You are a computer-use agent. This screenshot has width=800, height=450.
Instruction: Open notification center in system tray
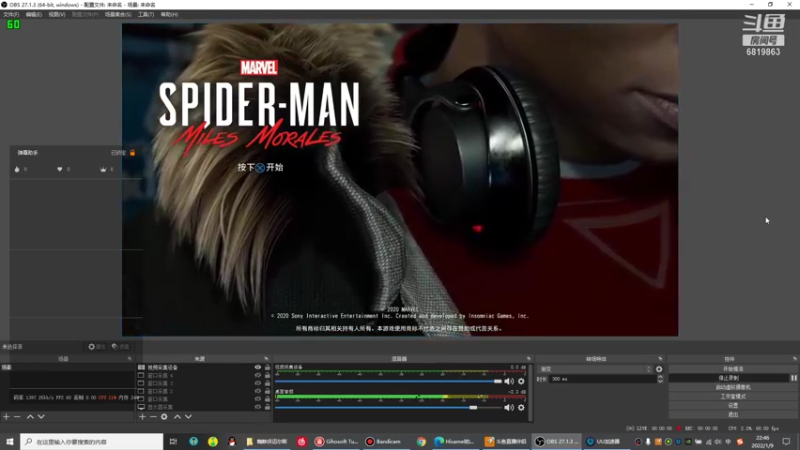[x=786, y=441]
